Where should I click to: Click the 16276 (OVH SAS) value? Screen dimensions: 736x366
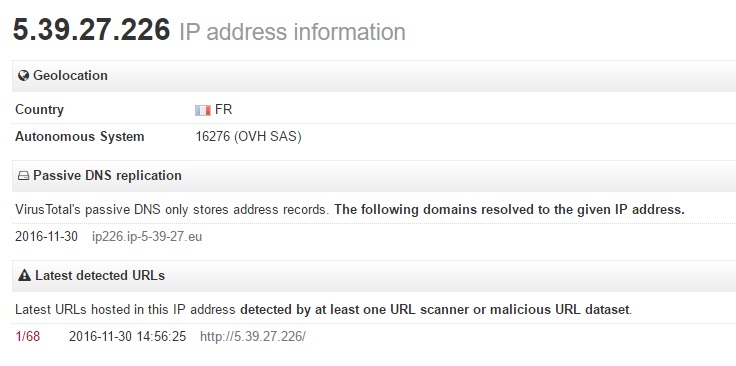tap(248, 137)
